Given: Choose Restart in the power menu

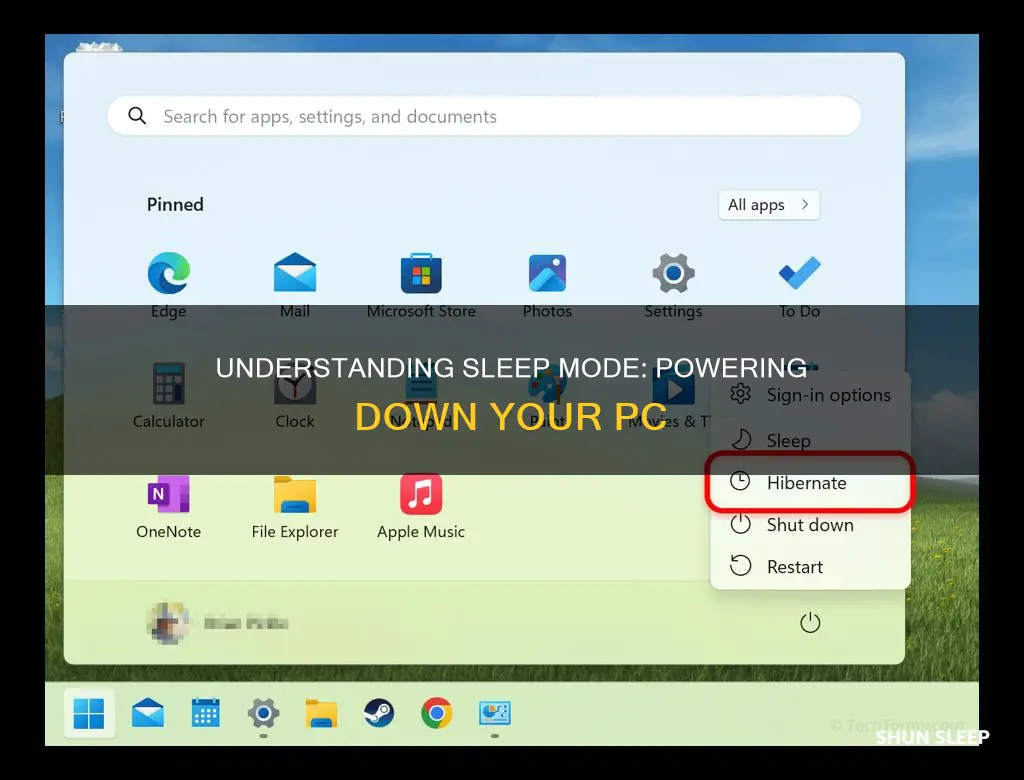Looking at the screenshot, I should 810,566.
